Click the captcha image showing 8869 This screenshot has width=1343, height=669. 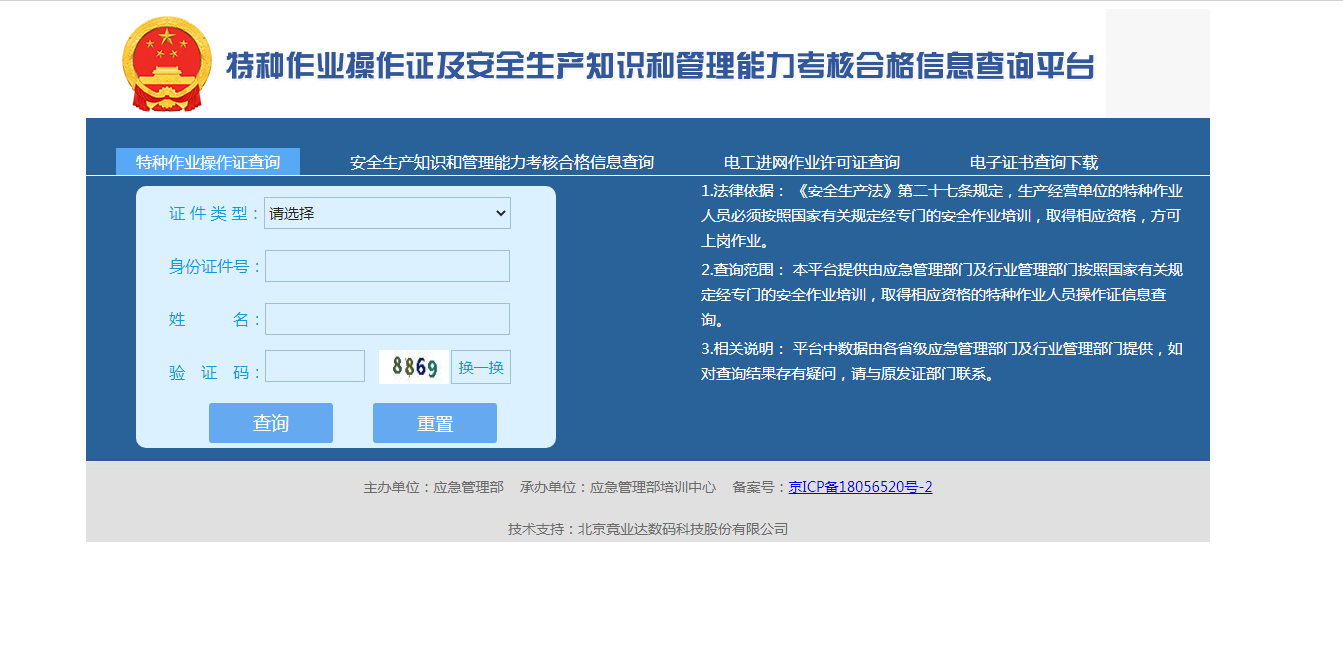click(414, 367)
